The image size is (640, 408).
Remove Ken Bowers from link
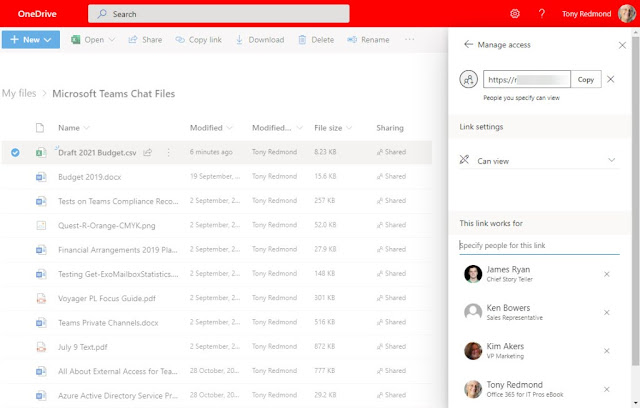[607, 313]
